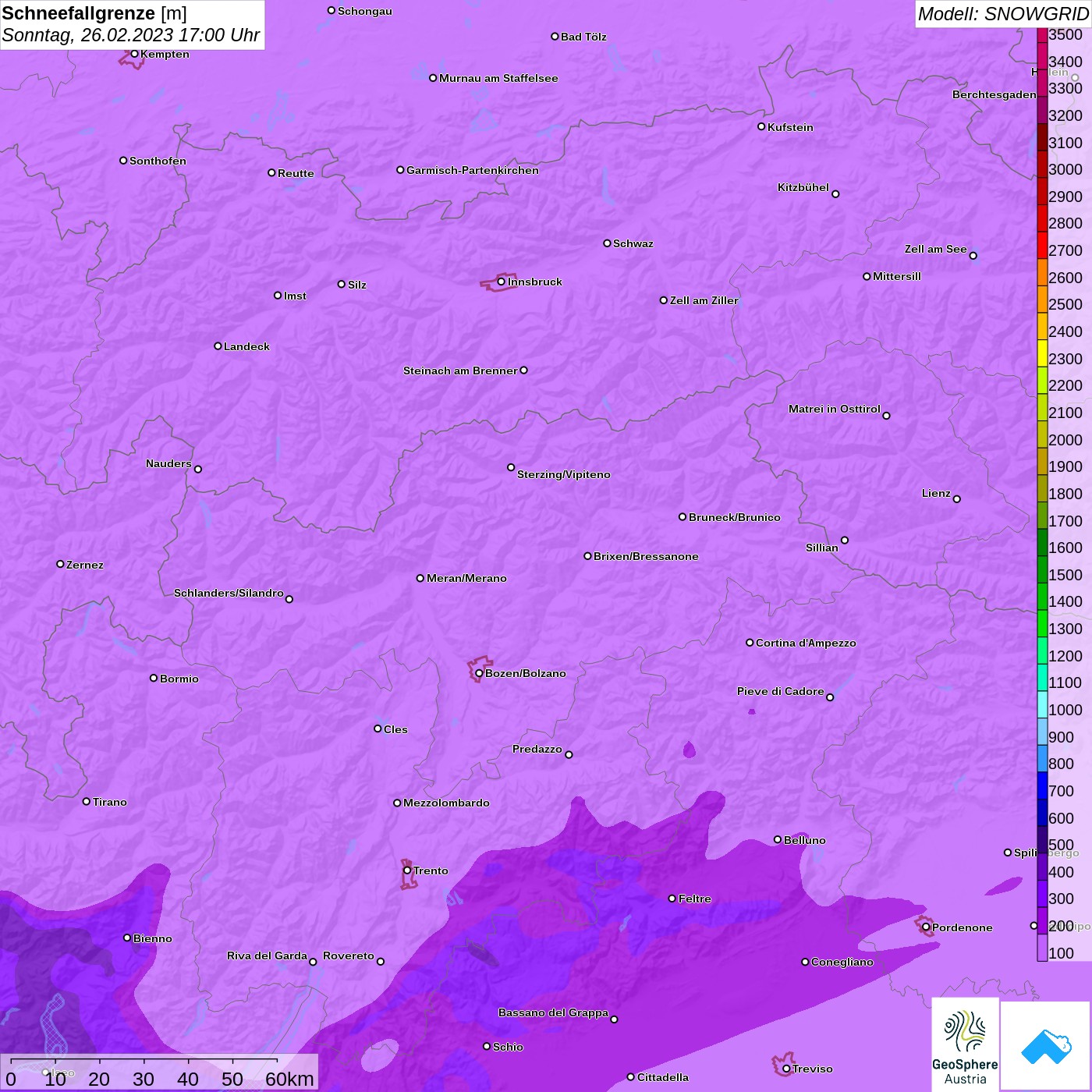Click the Garmisch-Partenkirchen label
This screenshot has height=1092, width=1092.
[473, 170]
